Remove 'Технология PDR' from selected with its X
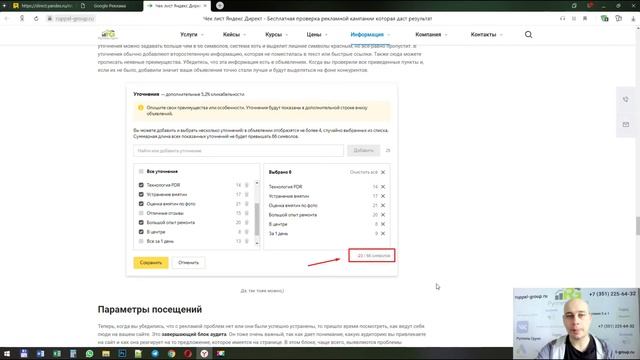 pos(383,187)
